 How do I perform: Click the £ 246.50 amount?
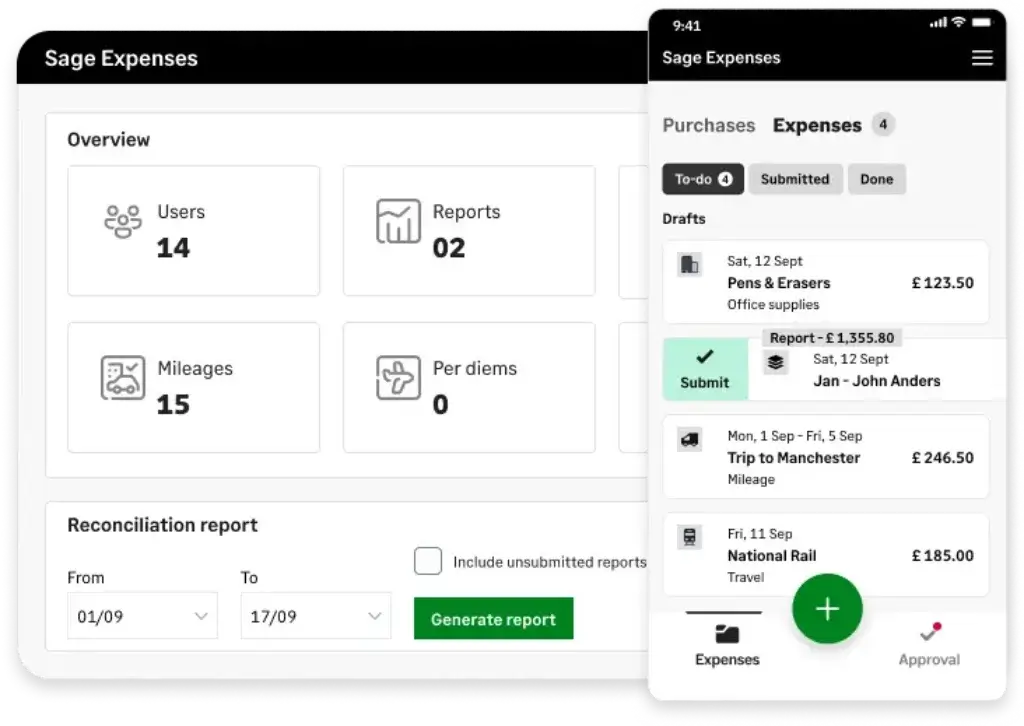(x=942, y=458)
